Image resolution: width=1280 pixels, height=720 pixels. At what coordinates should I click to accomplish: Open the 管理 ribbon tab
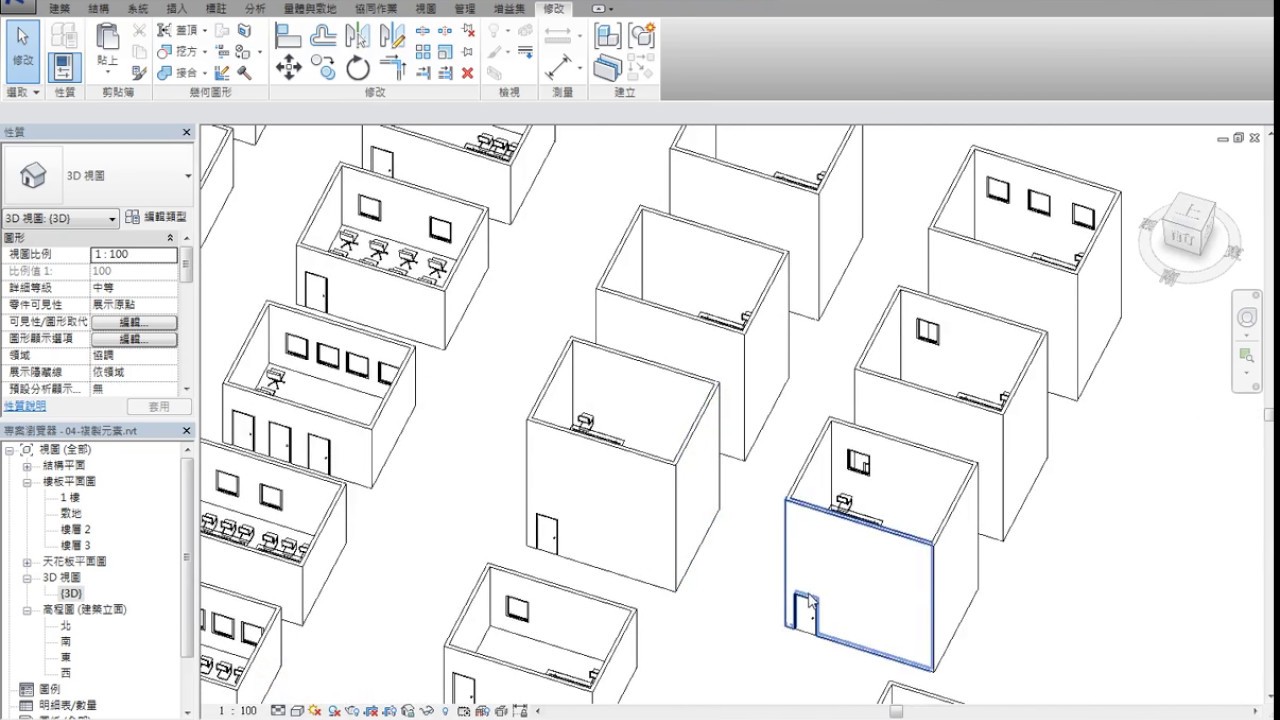tap(464, 8)
